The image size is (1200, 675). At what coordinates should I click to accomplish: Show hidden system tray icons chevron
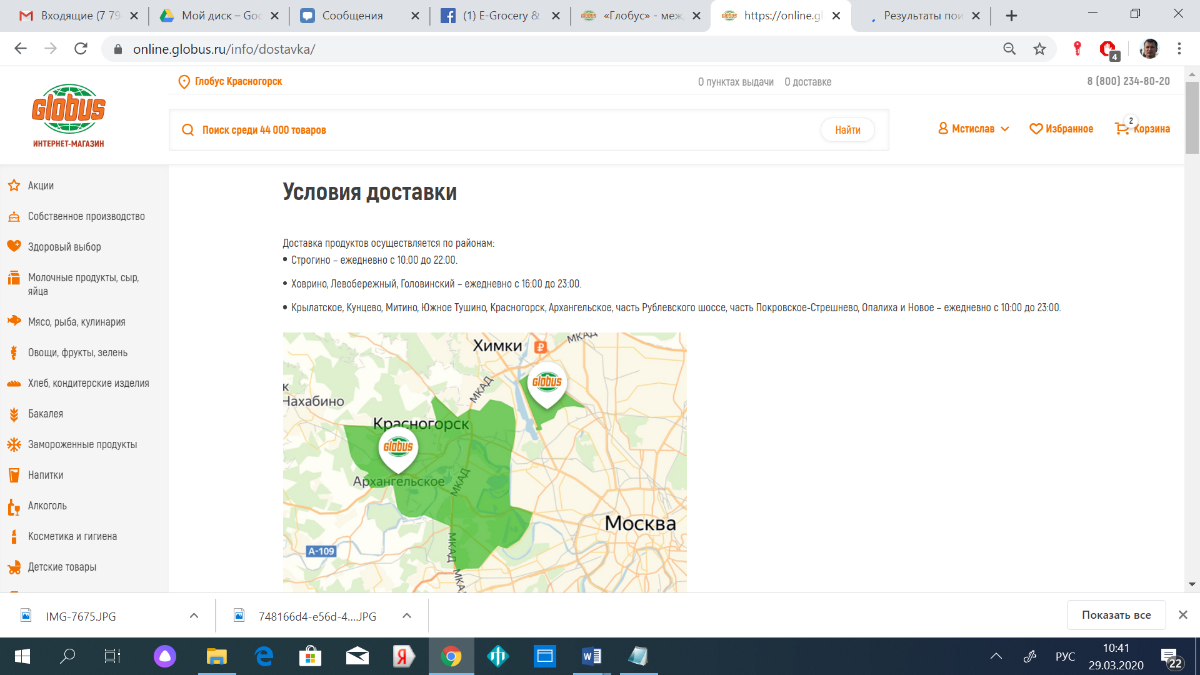[x=996, y=657]
